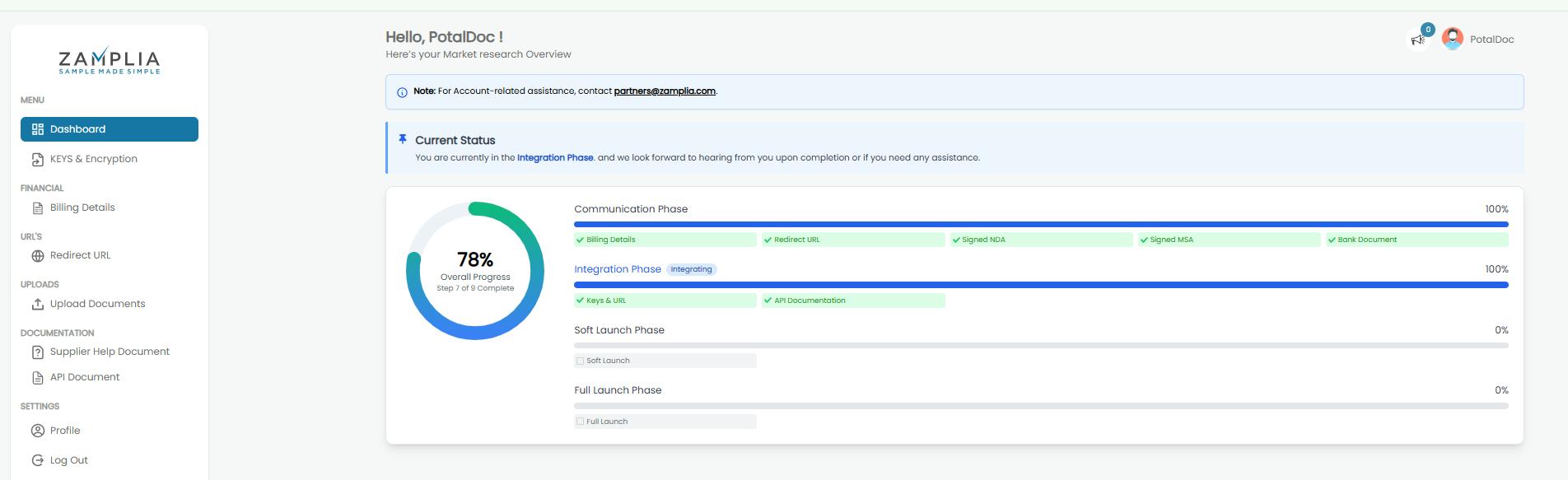Click the Billing Details completed step chip
The image size is (1568, 480).
(x=665, y=240)
